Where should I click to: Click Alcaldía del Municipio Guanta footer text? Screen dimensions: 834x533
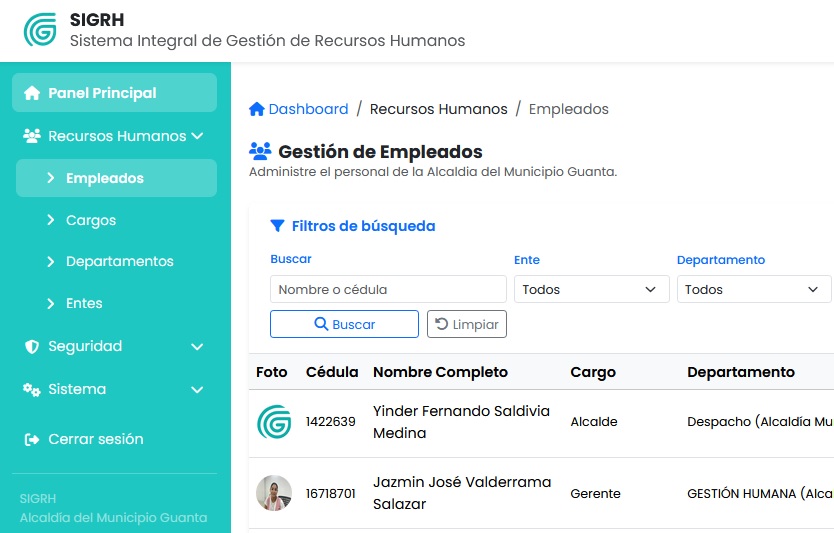[x=113, y=518]
